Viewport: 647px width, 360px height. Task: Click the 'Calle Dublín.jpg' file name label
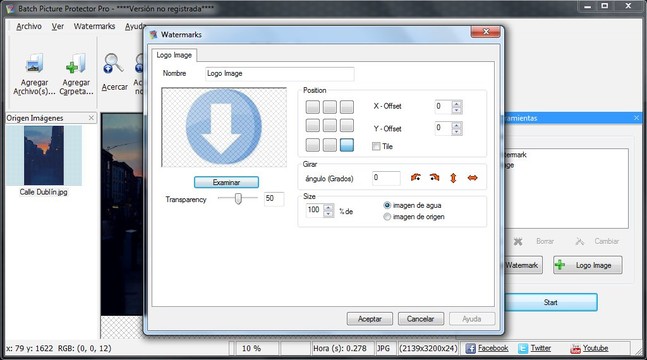point(44,192)
